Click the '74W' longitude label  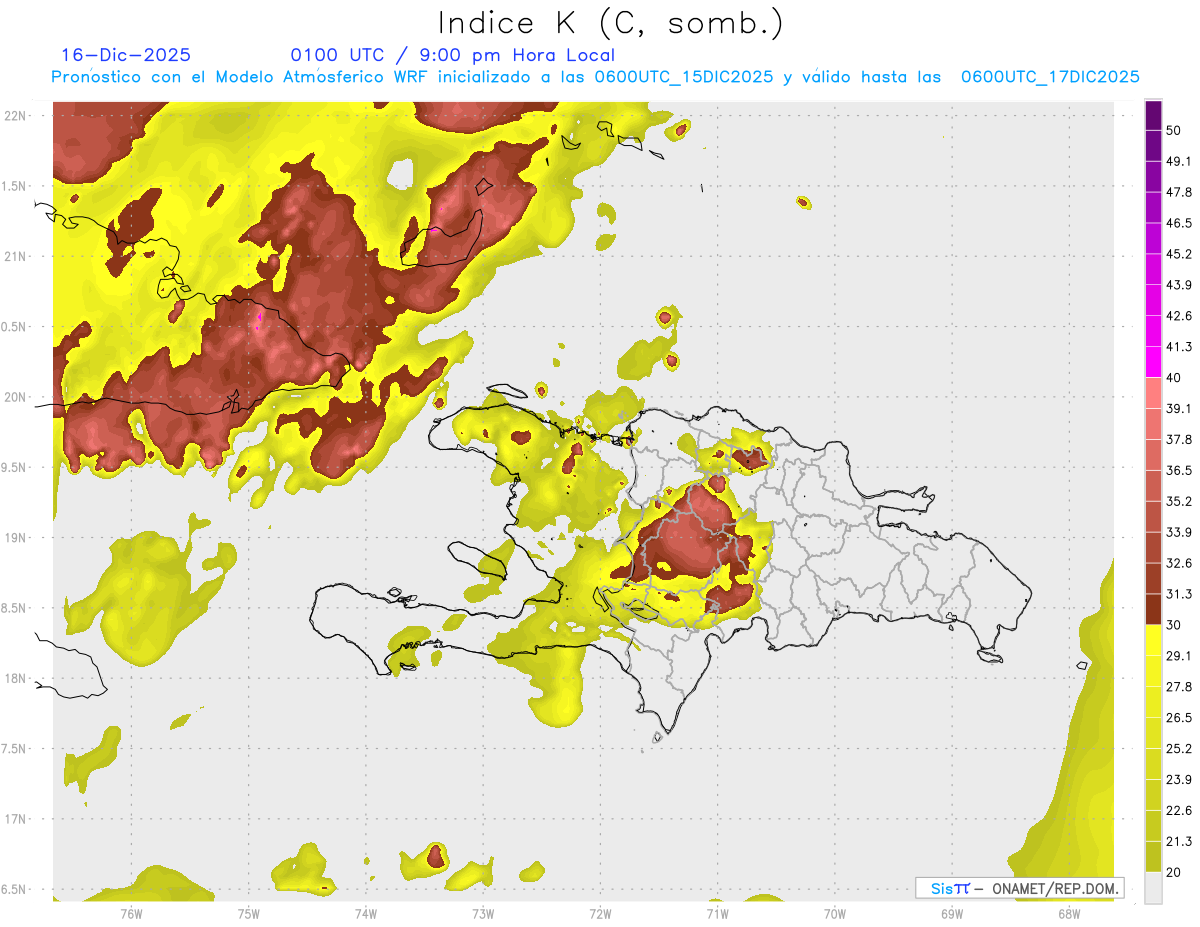(x=366, y=914)
